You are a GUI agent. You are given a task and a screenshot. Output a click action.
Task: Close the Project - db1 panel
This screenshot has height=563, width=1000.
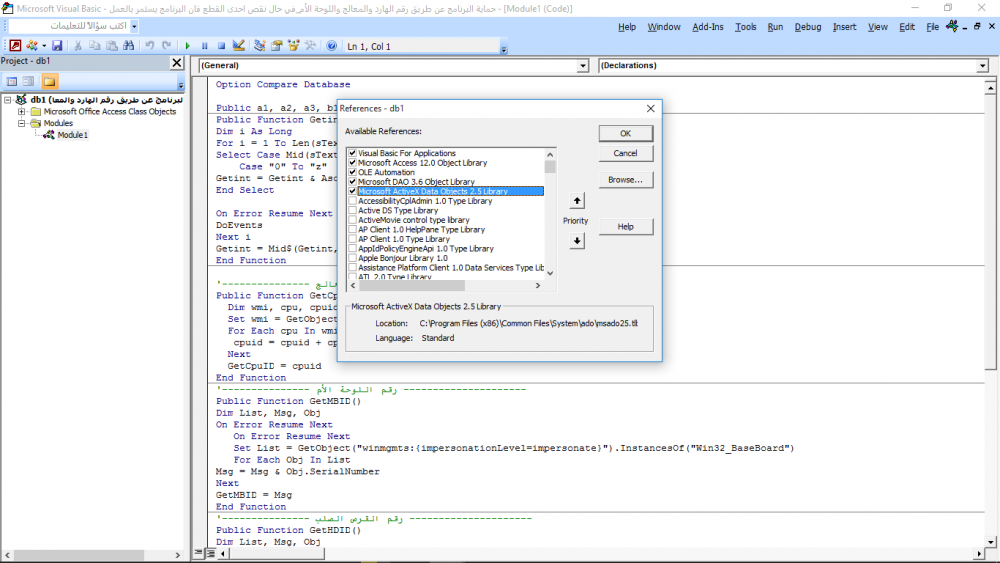tap(177, 62)
